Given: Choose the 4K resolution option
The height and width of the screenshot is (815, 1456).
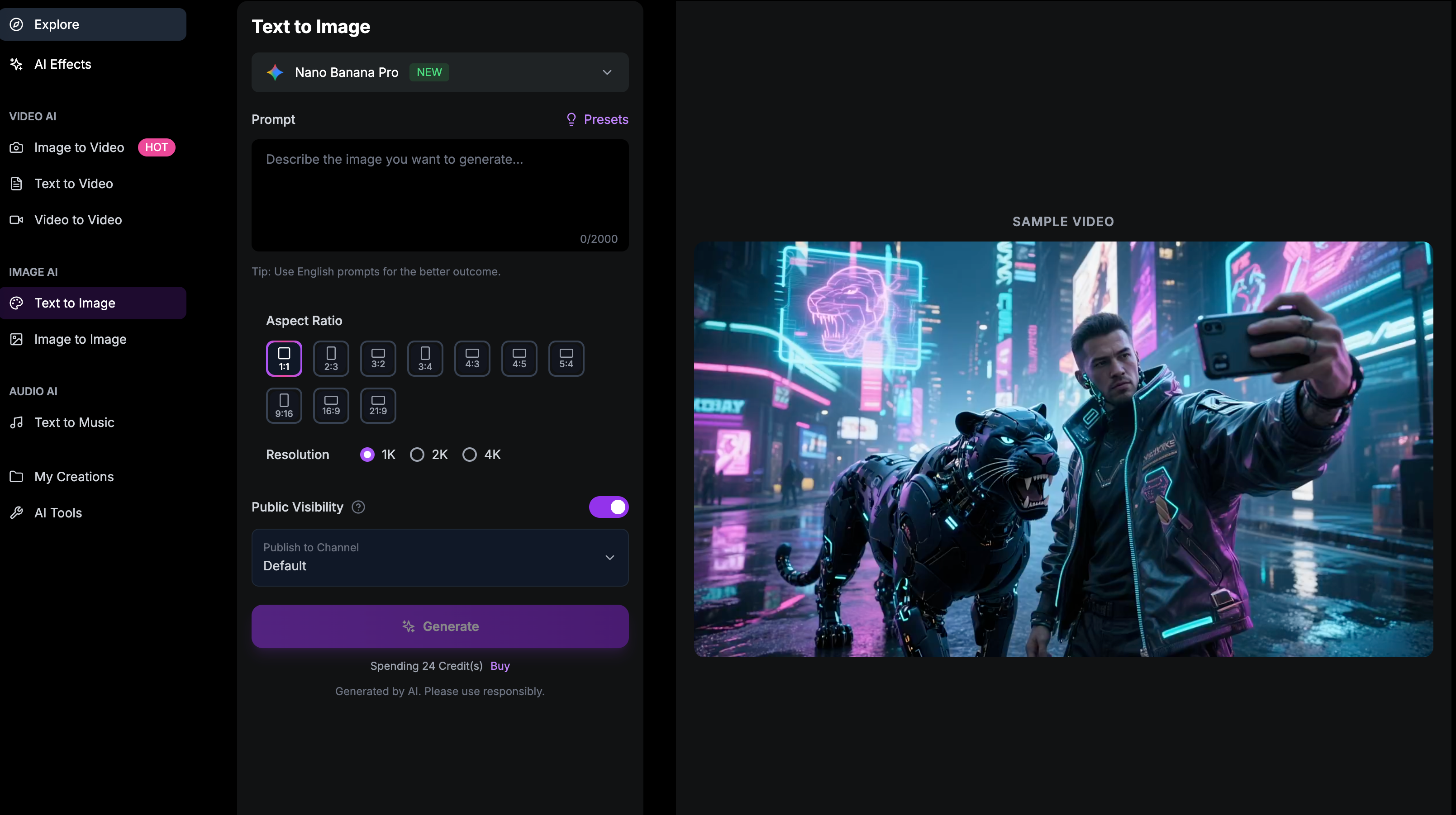Looking at the screenshot, I should pos(469,454).
